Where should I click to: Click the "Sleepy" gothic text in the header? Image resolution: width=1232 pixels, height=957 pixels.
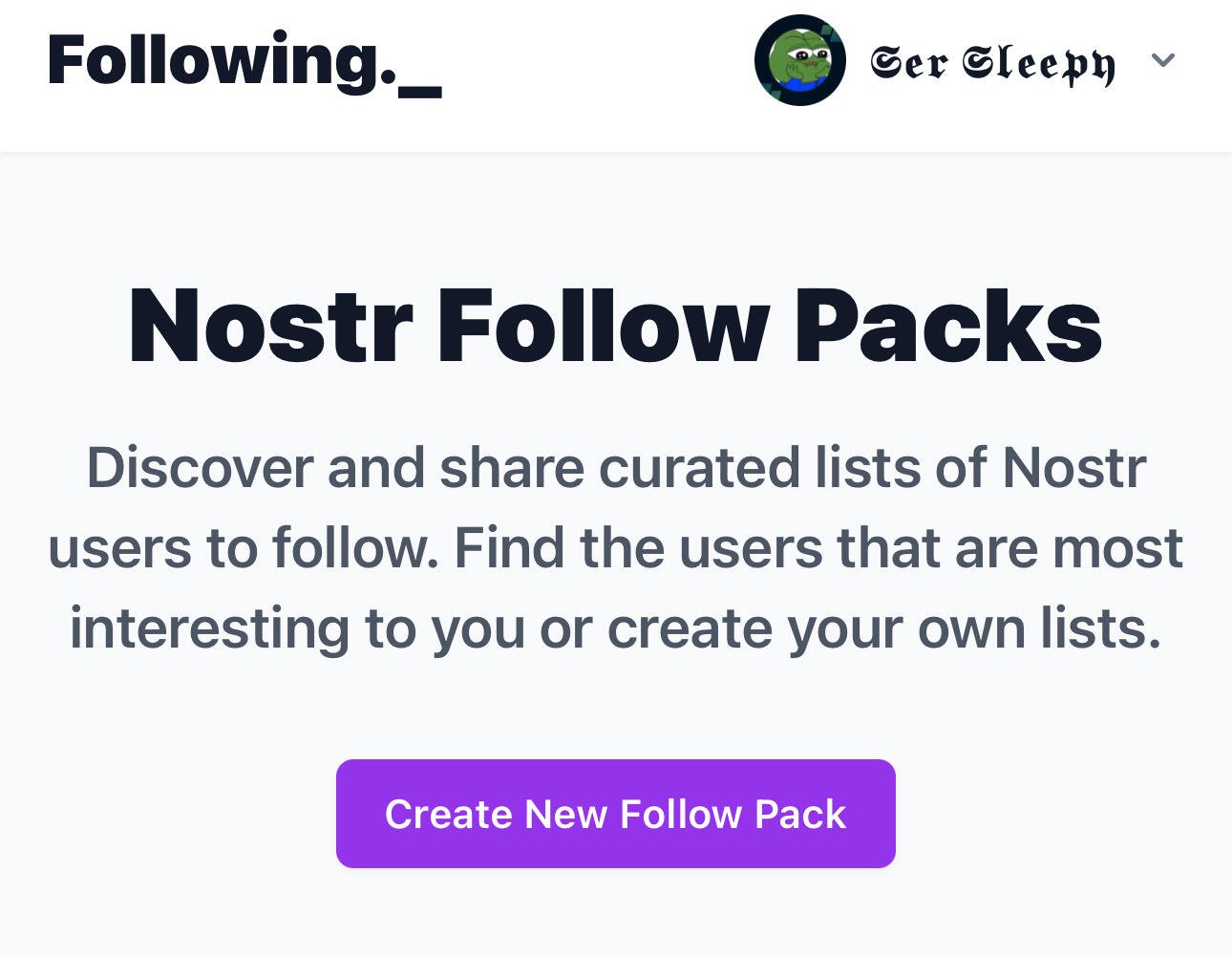point(1038,64)
